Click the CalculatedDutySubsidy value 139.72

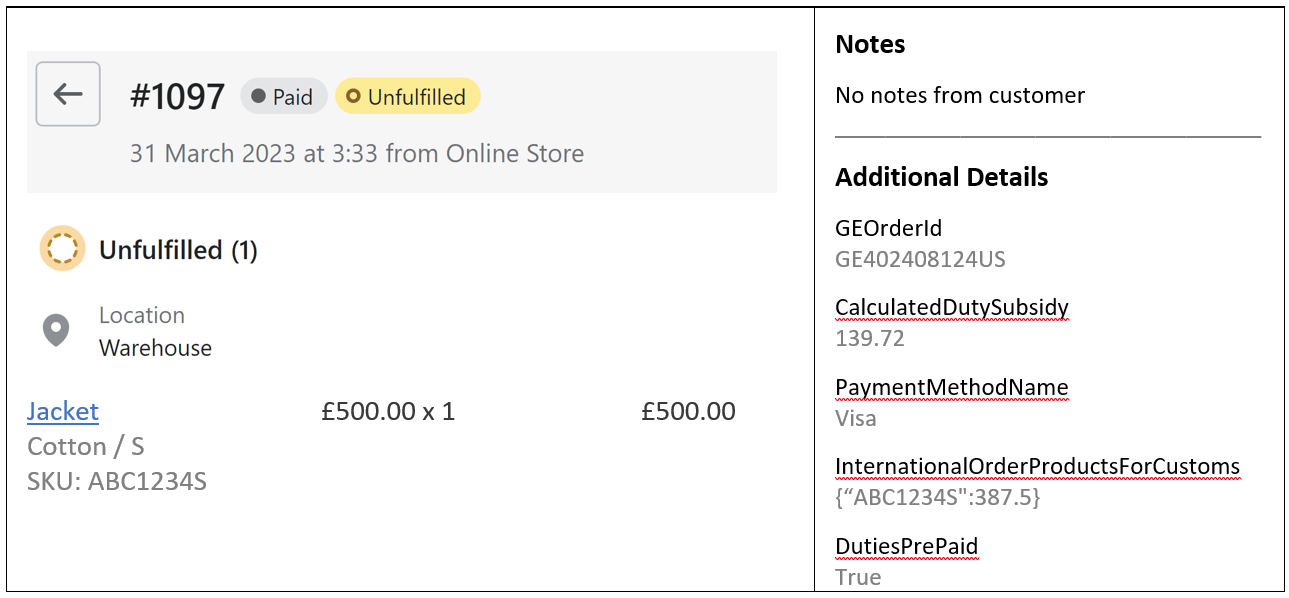(870, 338)
